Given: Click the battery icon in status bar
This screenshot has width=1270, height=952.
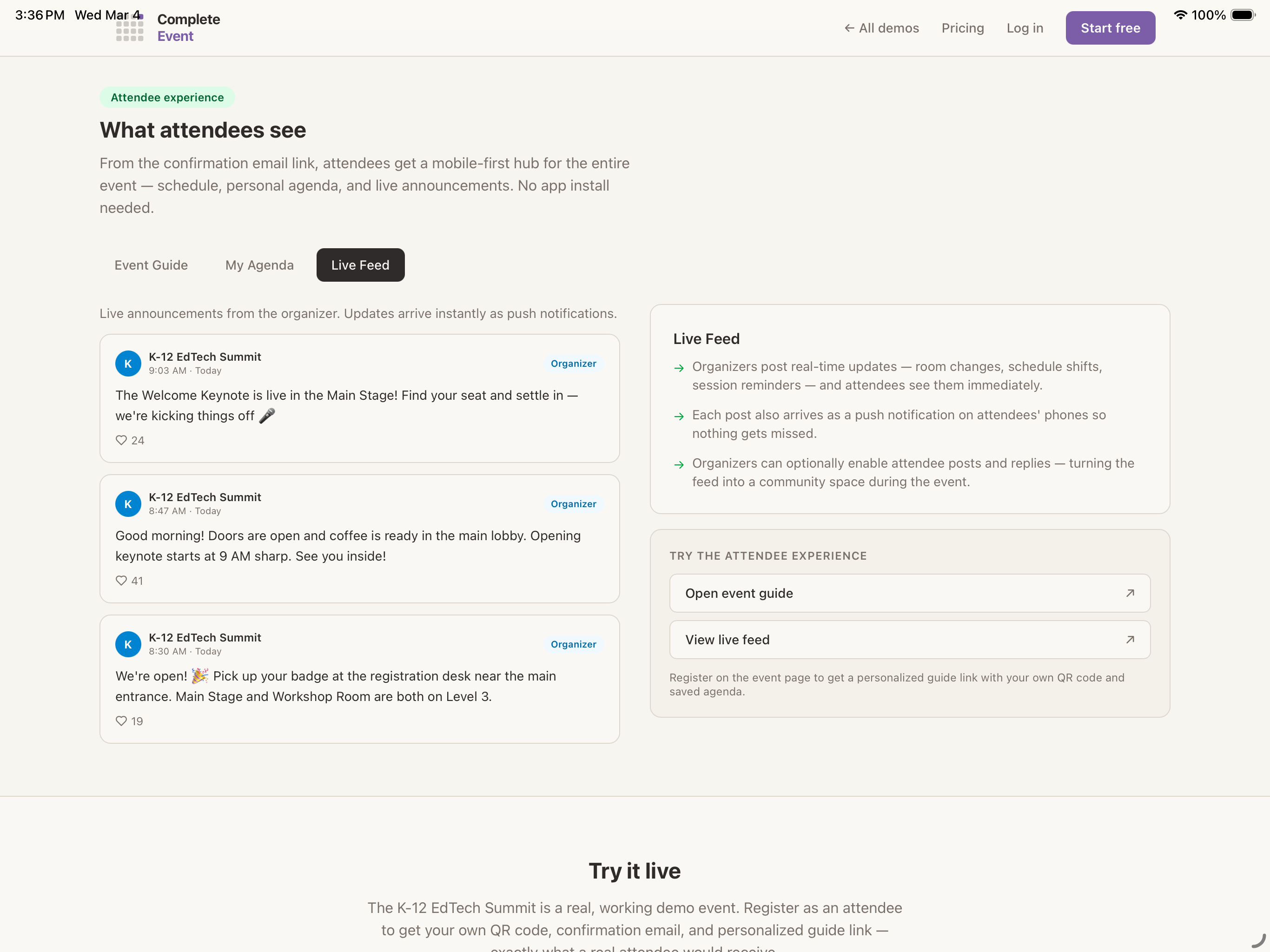Looking at the screenshot, I should pyautogui.click(x=1243, y=15).
